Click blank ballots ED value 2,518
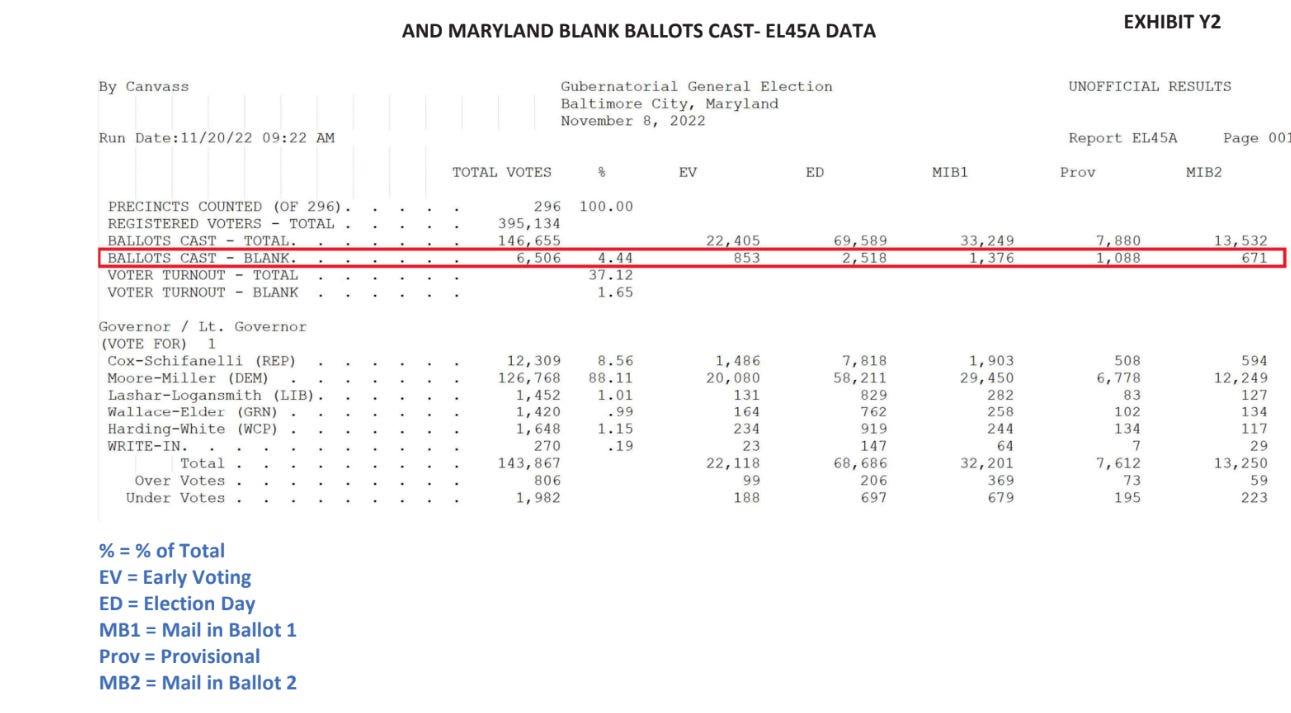 point(864,258)
